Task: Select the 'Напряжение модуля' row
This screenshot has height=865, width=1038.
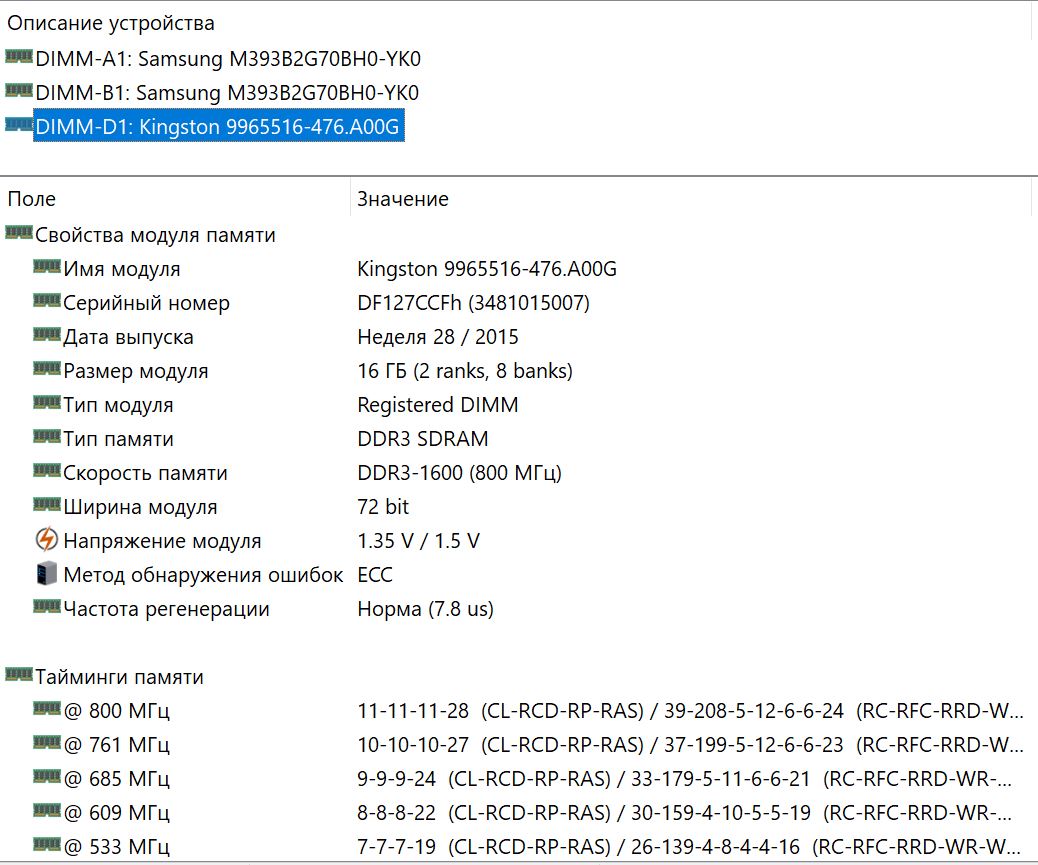Action: pyautogui.click(x=162, y=541)
